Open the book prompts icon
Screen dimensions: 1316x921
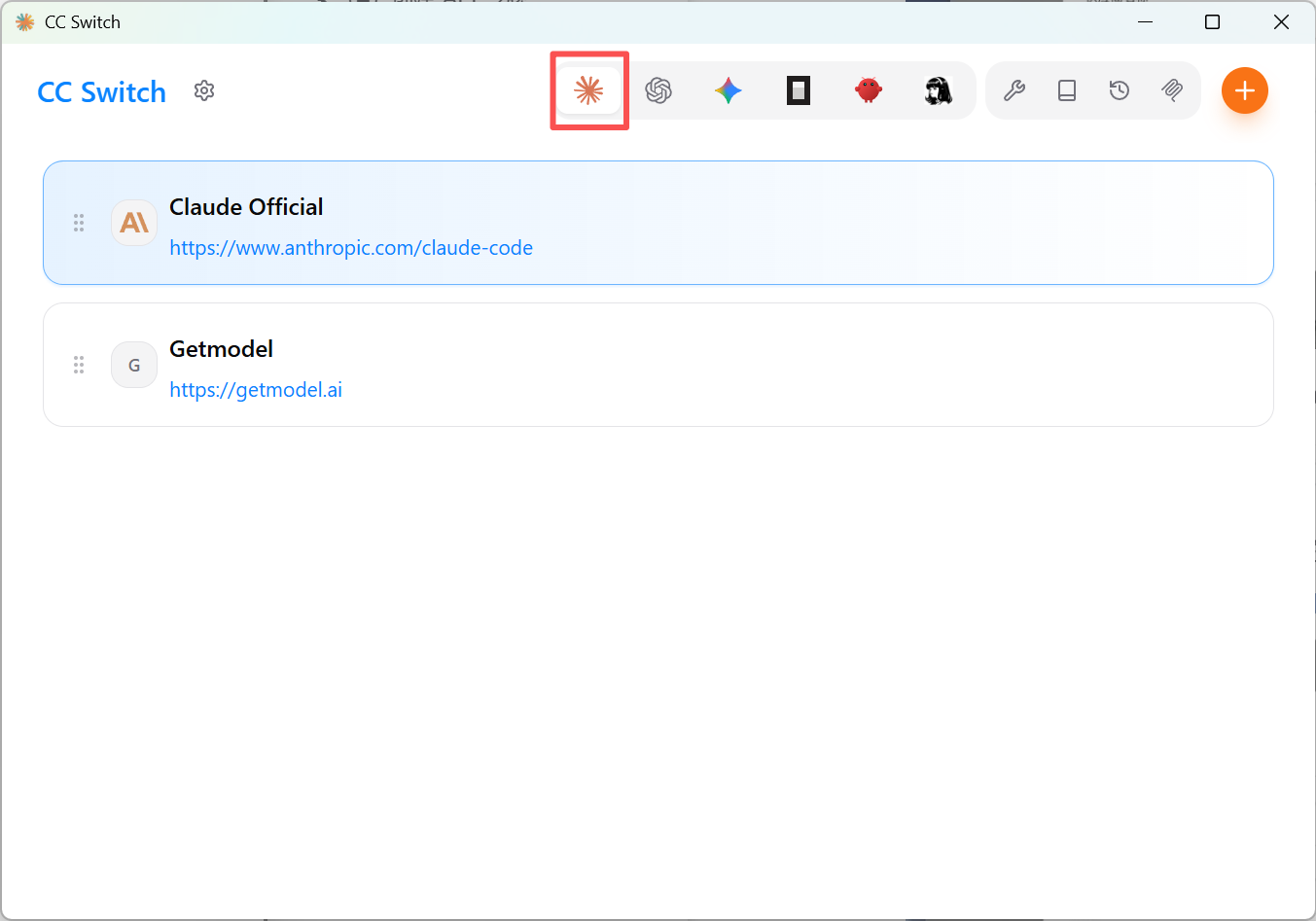[x=1067, y=90]
